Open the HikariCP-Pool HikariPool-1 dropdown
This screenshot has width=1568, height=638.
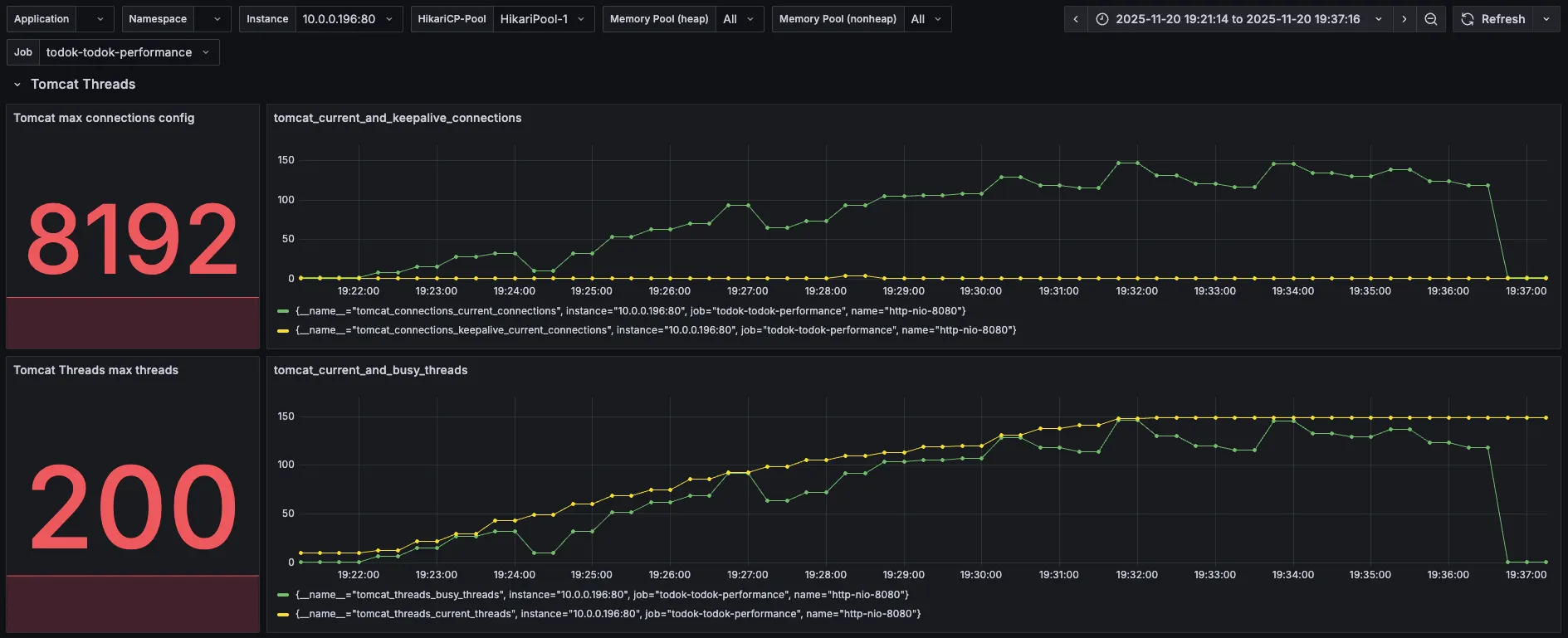coord(544,19)
